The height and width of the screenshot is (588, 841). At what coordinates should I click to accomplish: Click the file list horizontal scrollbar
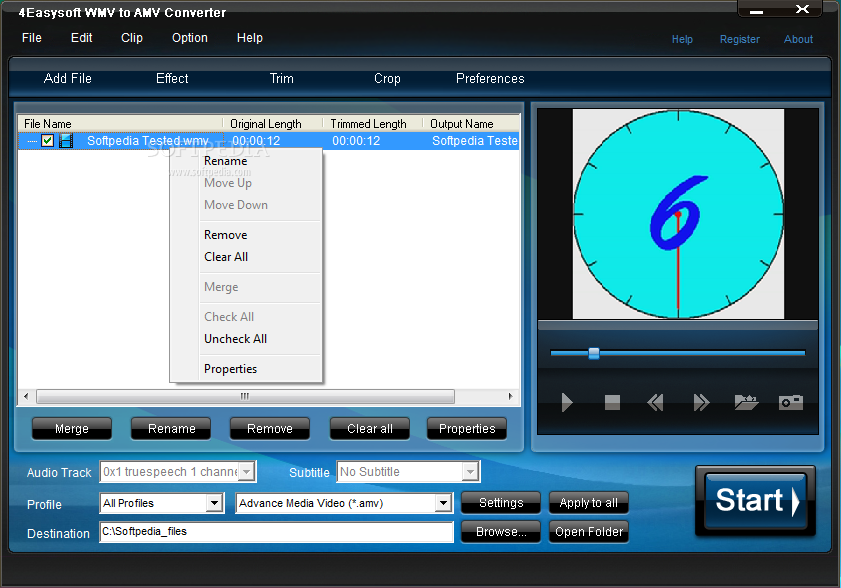click(x=245, y=396)
